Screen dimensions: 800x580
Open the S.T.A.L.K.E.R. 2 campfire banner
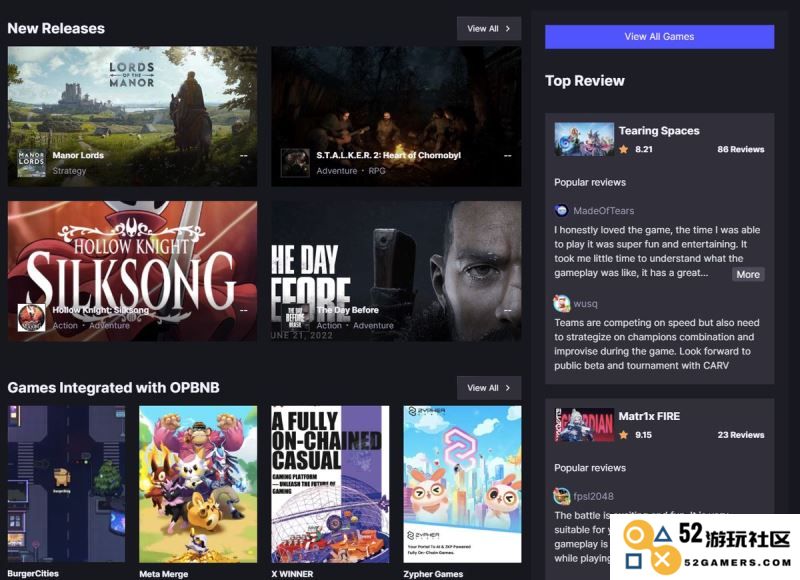pos(396,116)
